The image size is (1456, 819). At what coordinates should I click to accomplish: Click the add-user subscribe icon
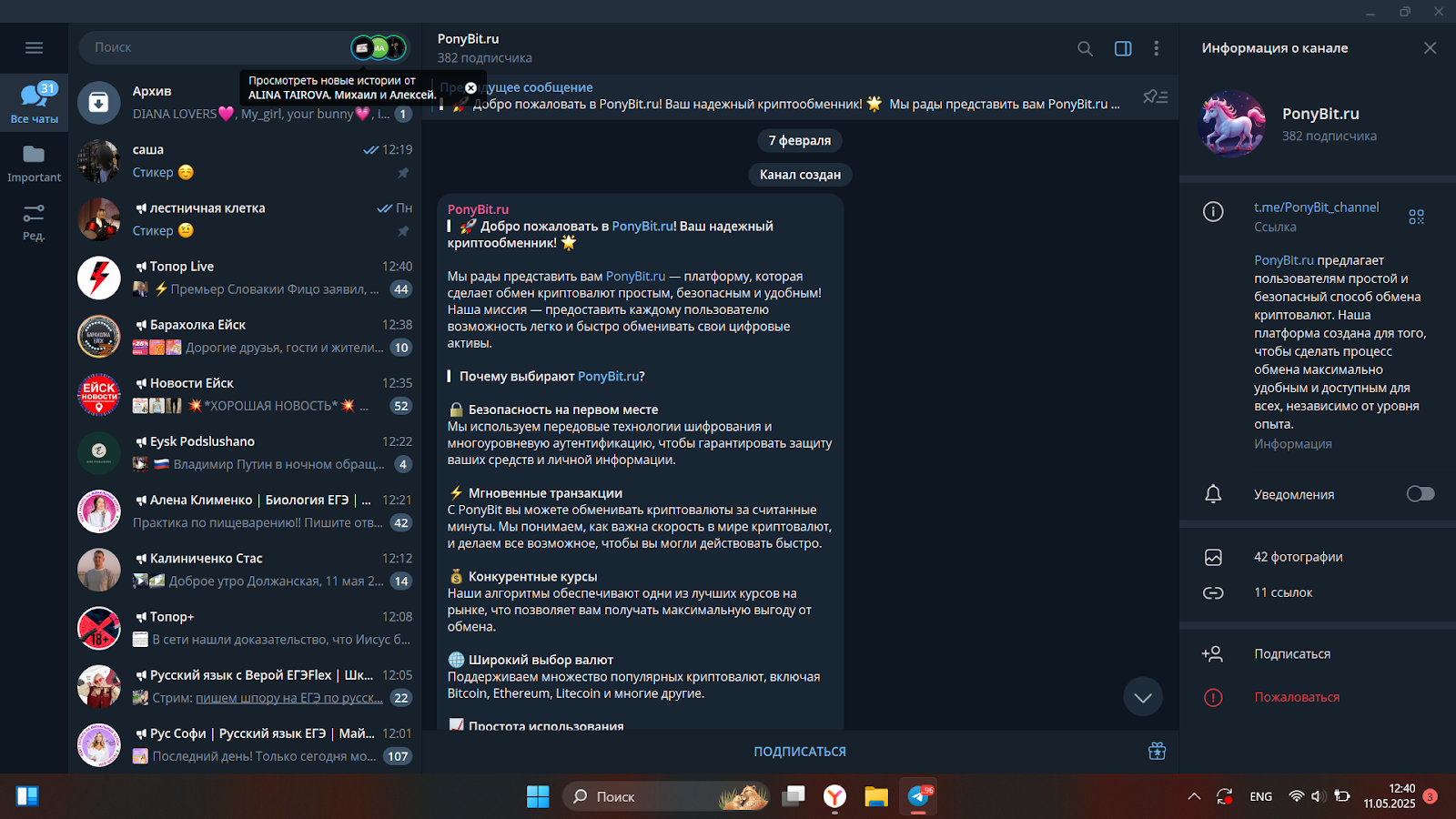pyautogui.click(x=1212, y=654)
